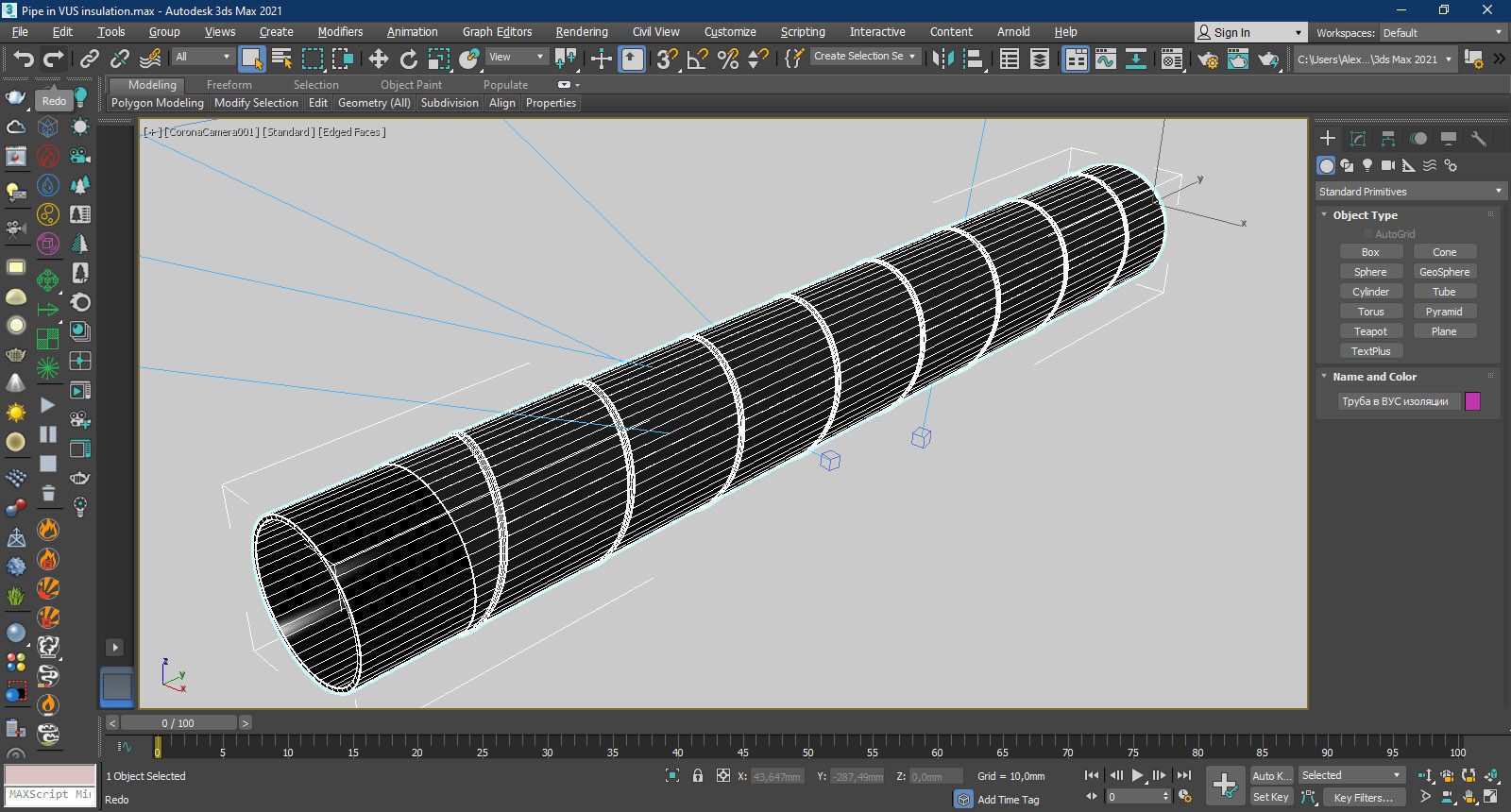
Task: Play the animation
Action: coord(1137,775)
